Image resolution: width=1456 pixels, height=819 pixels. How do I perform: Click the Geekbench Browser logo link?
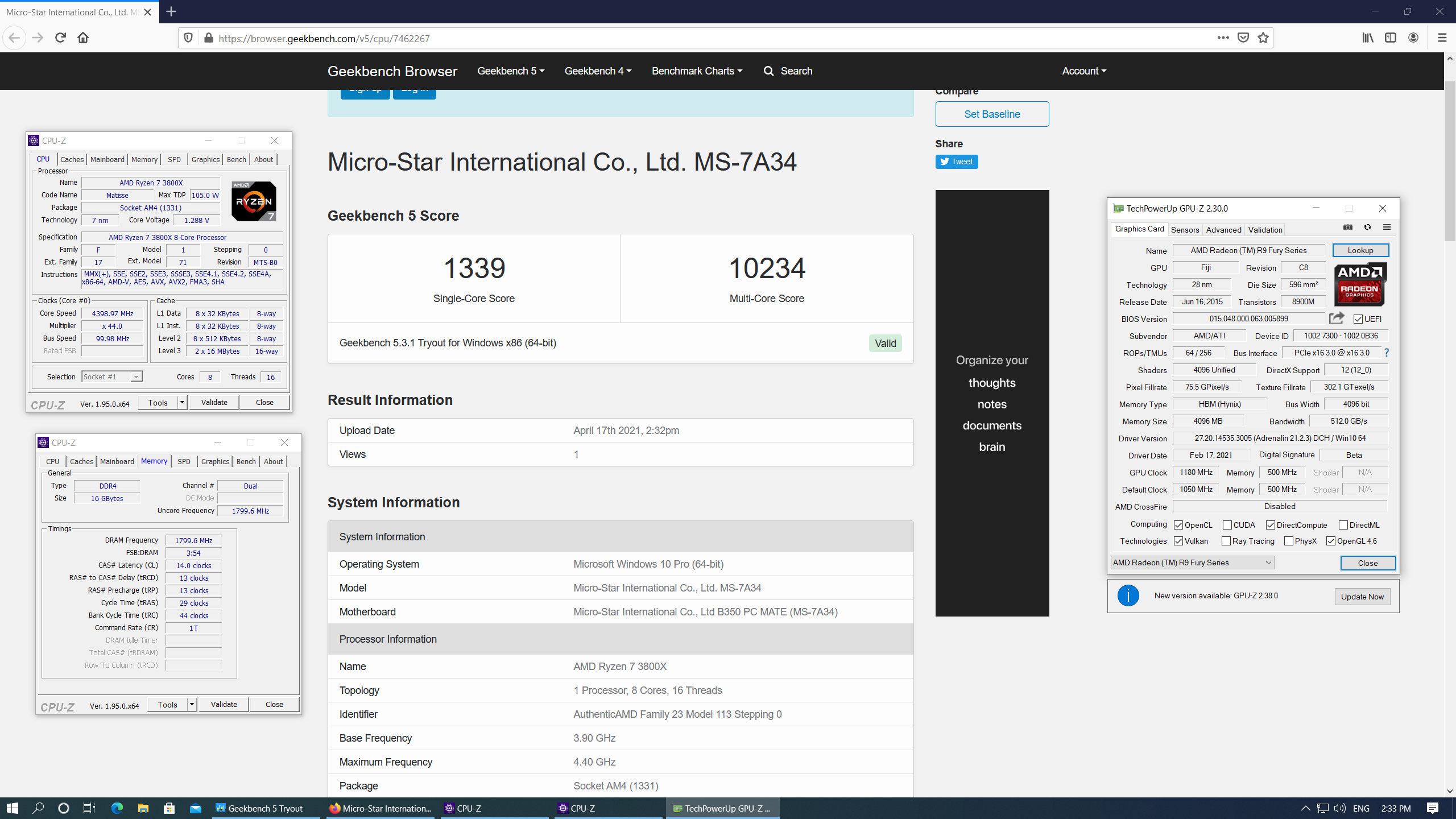(x=392, y=71)
